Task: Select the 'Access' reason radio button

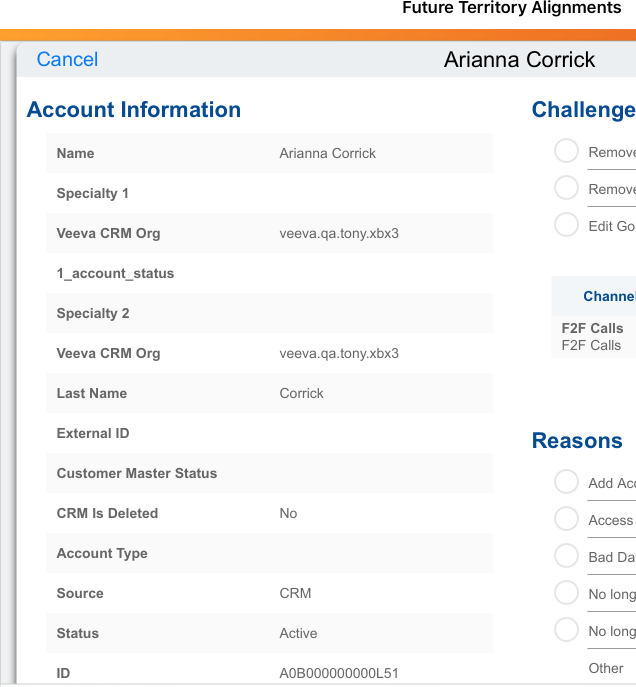Action: pyautogui.click(x=567, y=519)
